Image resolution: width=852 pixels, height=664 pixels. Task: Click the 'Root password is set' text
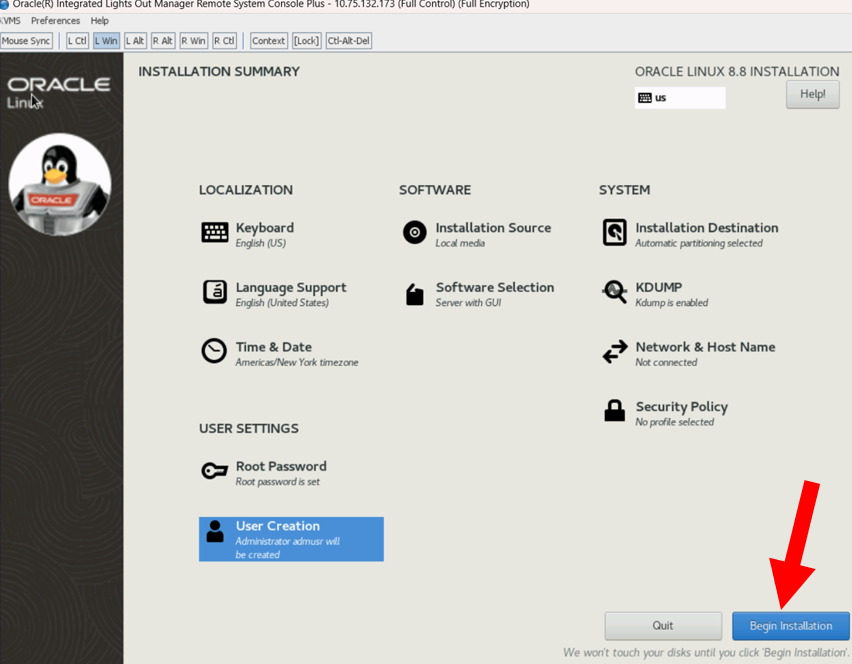point(277,481)
